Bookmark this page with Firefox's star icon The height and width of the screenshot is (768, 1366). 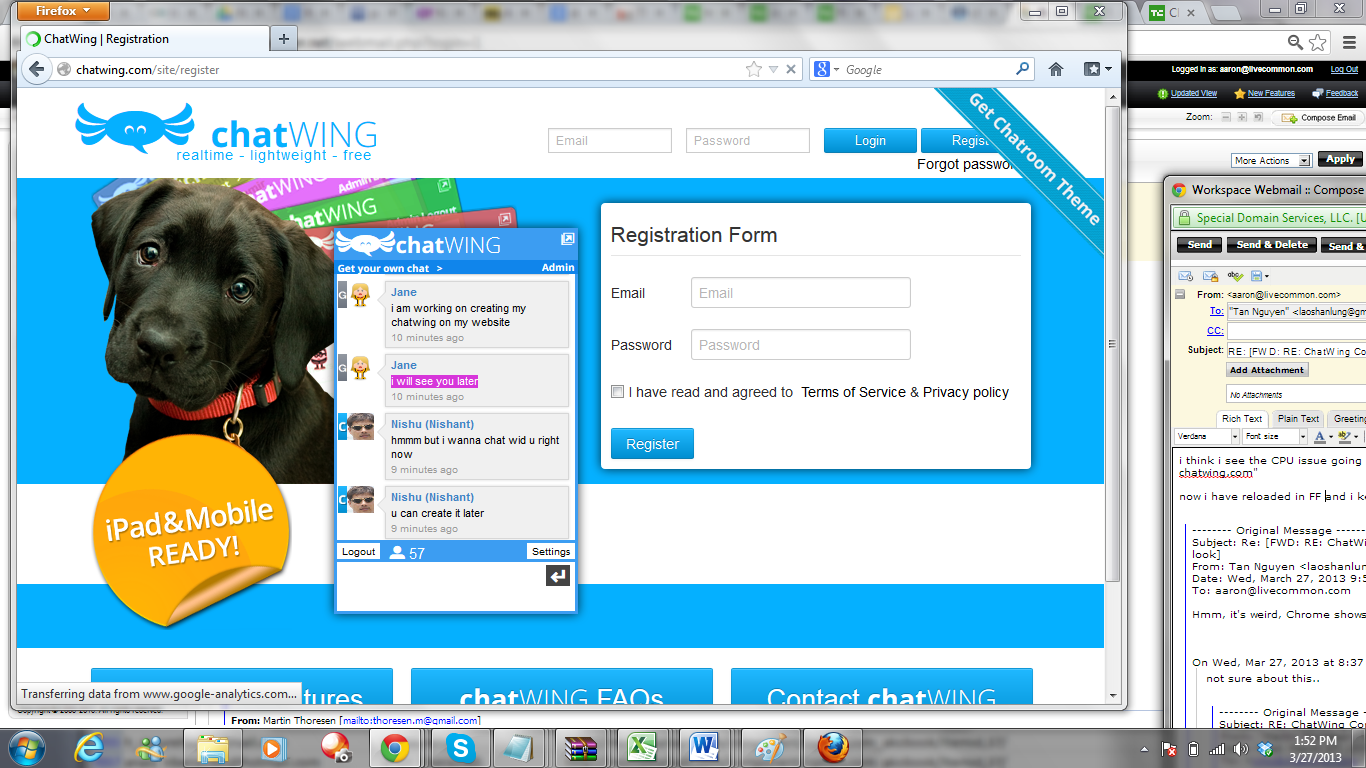click(754, 69)
